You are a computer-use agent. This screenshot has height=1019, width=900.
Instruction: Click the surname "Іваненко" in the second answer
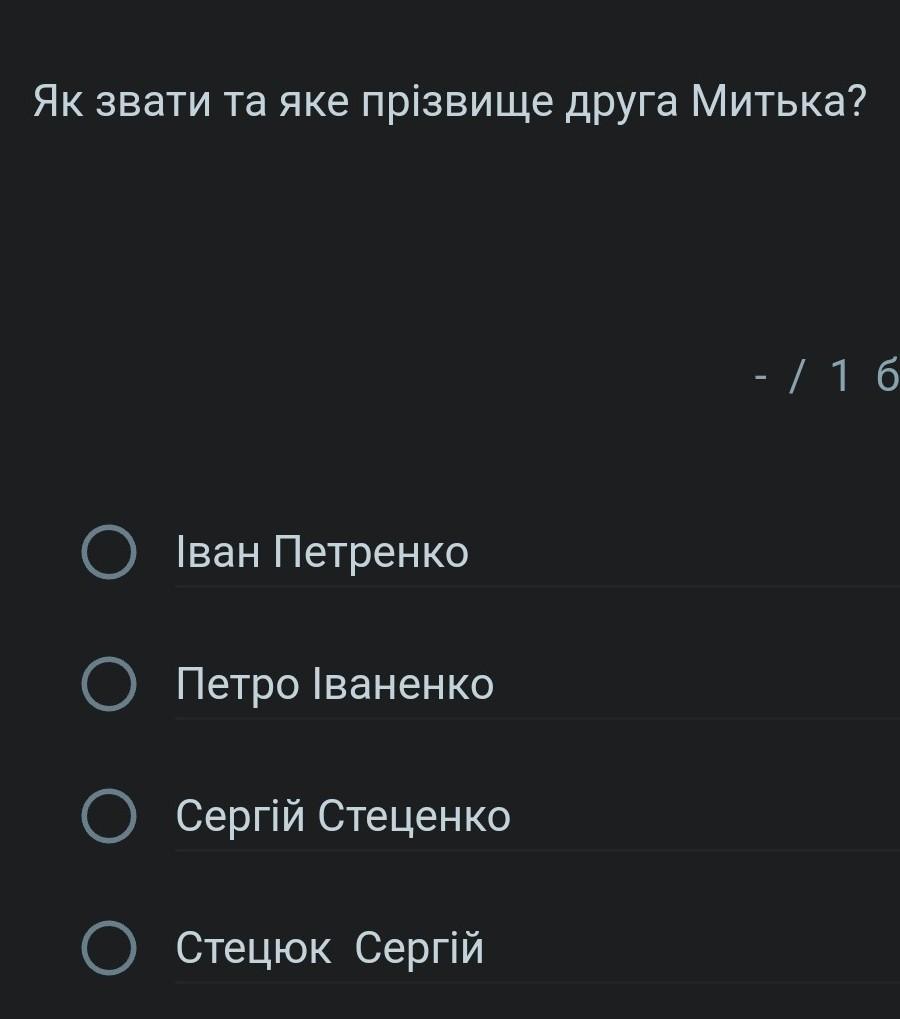[403, 685]
